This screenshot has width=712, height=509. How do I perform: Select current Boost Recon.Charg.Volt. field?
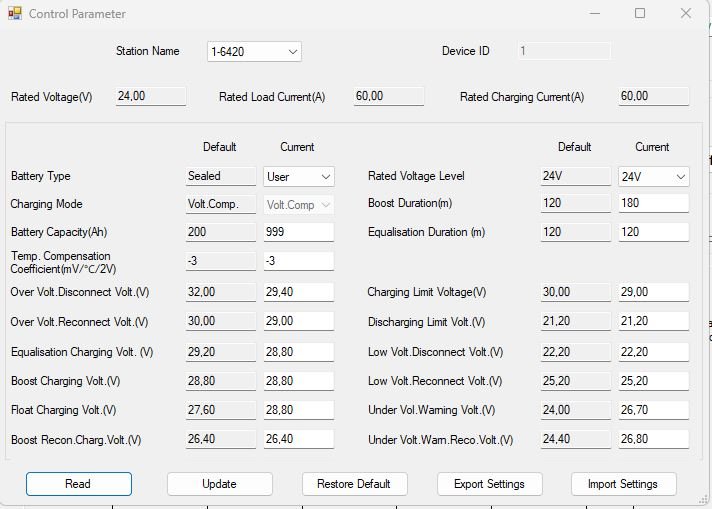point(298,440)
